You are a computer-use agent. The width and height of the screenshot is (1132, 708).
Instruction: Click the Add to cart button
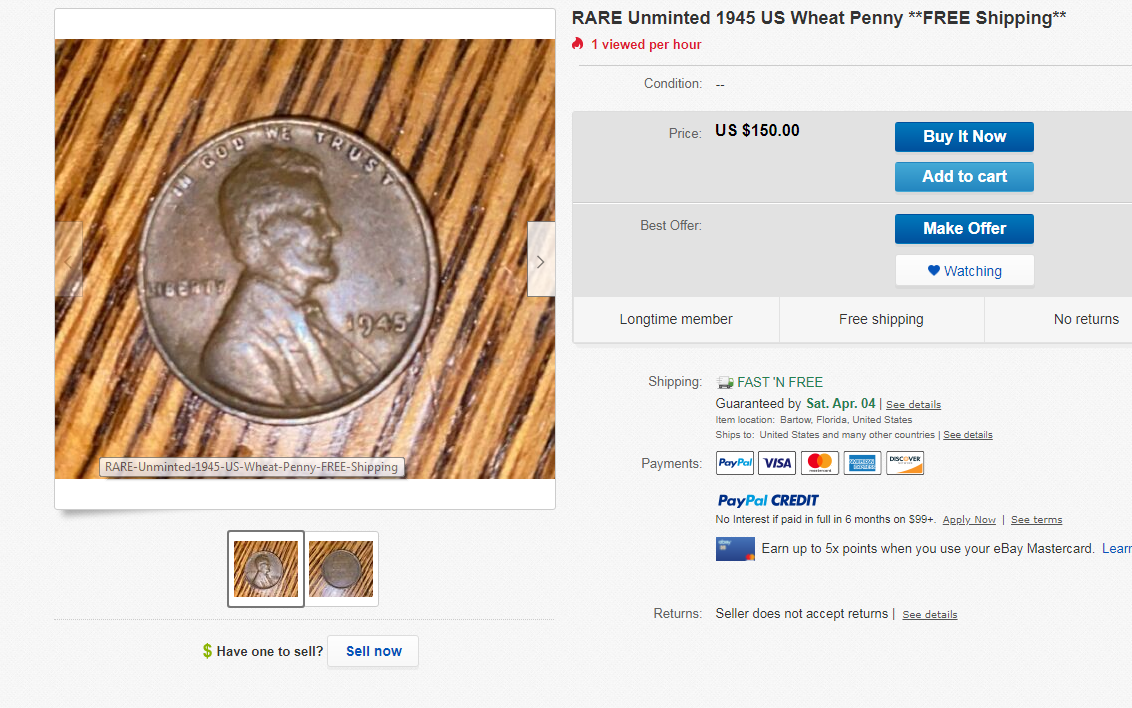point(964,177)
